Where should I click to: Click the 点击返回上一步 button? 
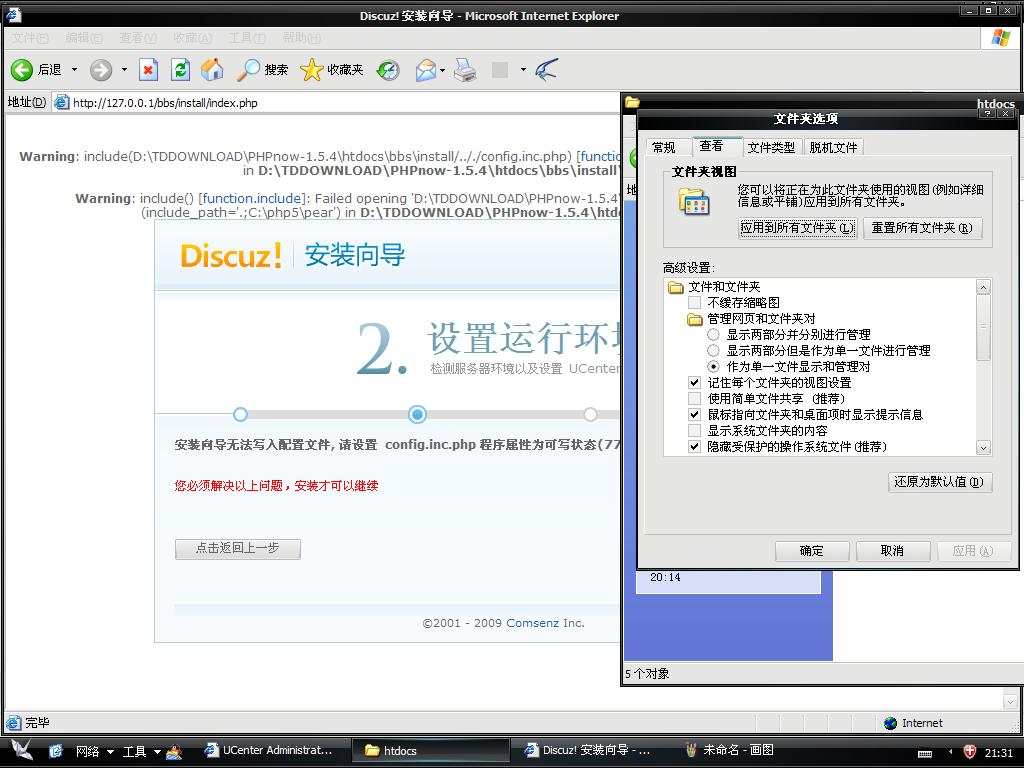tap(237, 548)
